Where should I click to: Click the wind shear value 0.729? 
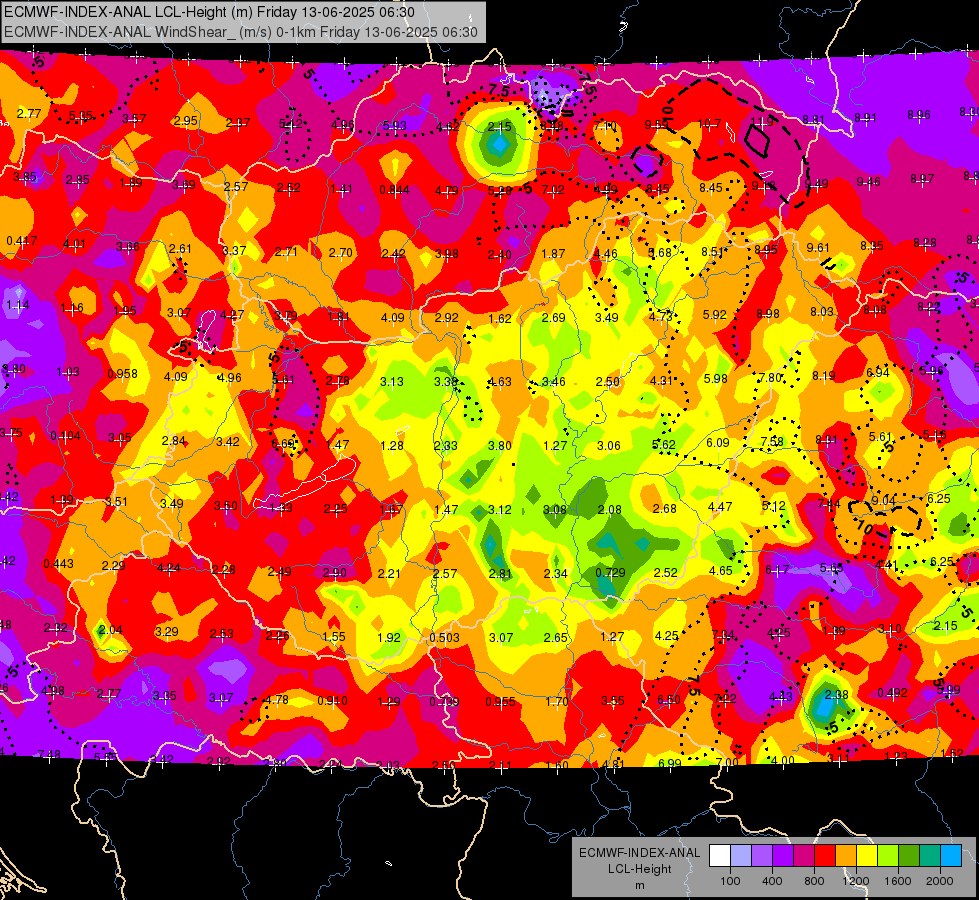tap(611, 573)
